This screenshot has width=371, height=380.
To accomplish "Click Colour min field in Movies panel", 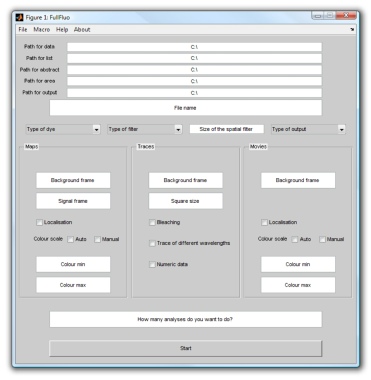I will point(298,264).
